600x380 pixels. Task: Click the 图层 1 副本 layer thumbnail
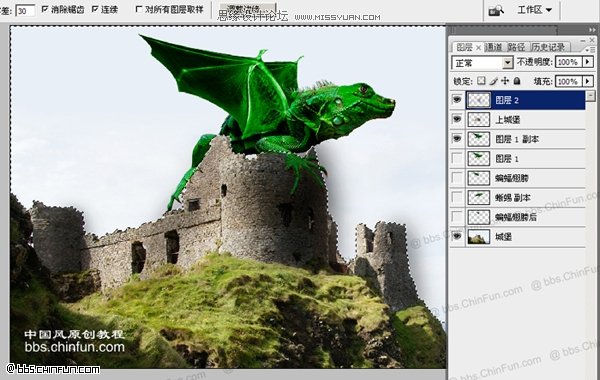(x=479, y=139)
